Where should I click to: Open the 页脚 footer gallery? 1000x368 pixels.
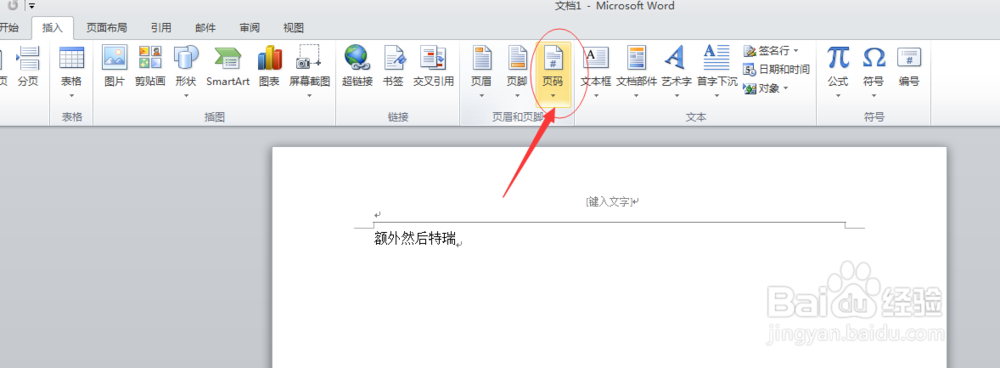(x=517, y=71)
